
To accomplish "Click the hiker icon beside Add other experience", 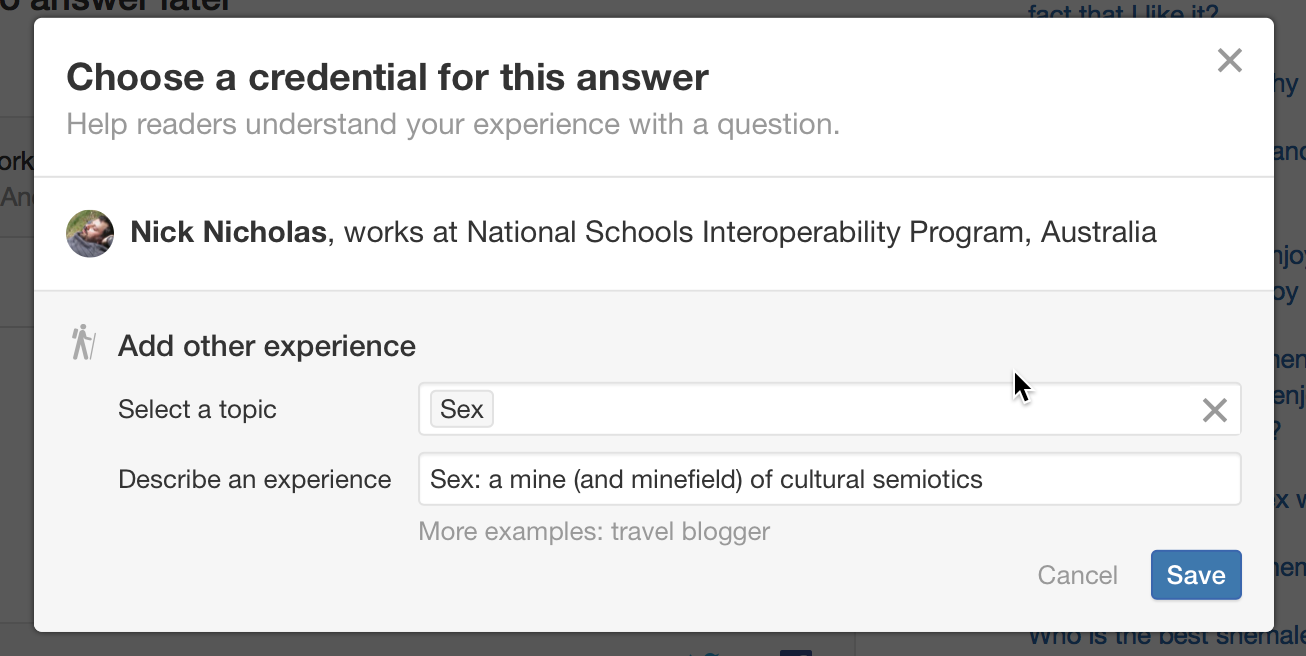I will pos(84,343).
